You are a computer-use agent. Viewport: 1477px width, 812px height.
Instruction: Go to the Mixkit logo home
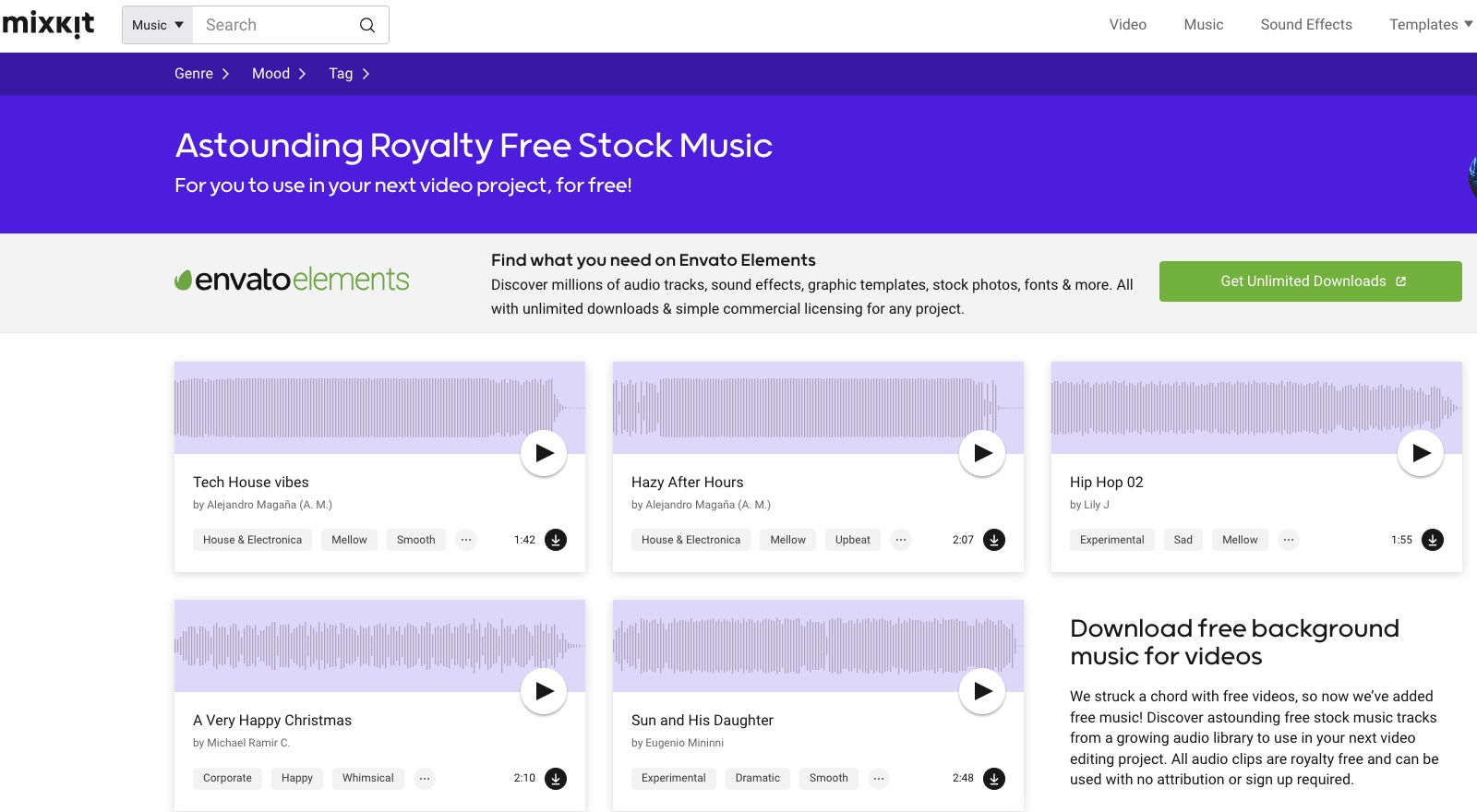[x=49, y=24]
